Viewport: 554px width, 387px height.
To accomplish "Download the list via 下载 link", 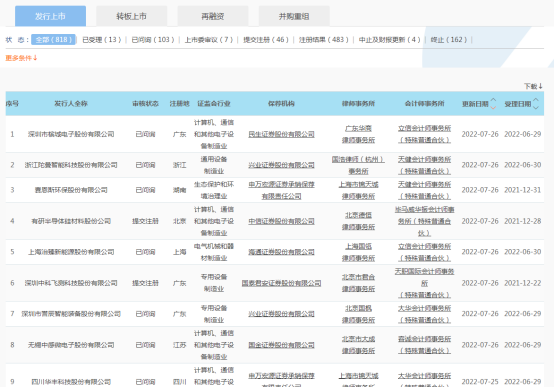I will 533,86.
